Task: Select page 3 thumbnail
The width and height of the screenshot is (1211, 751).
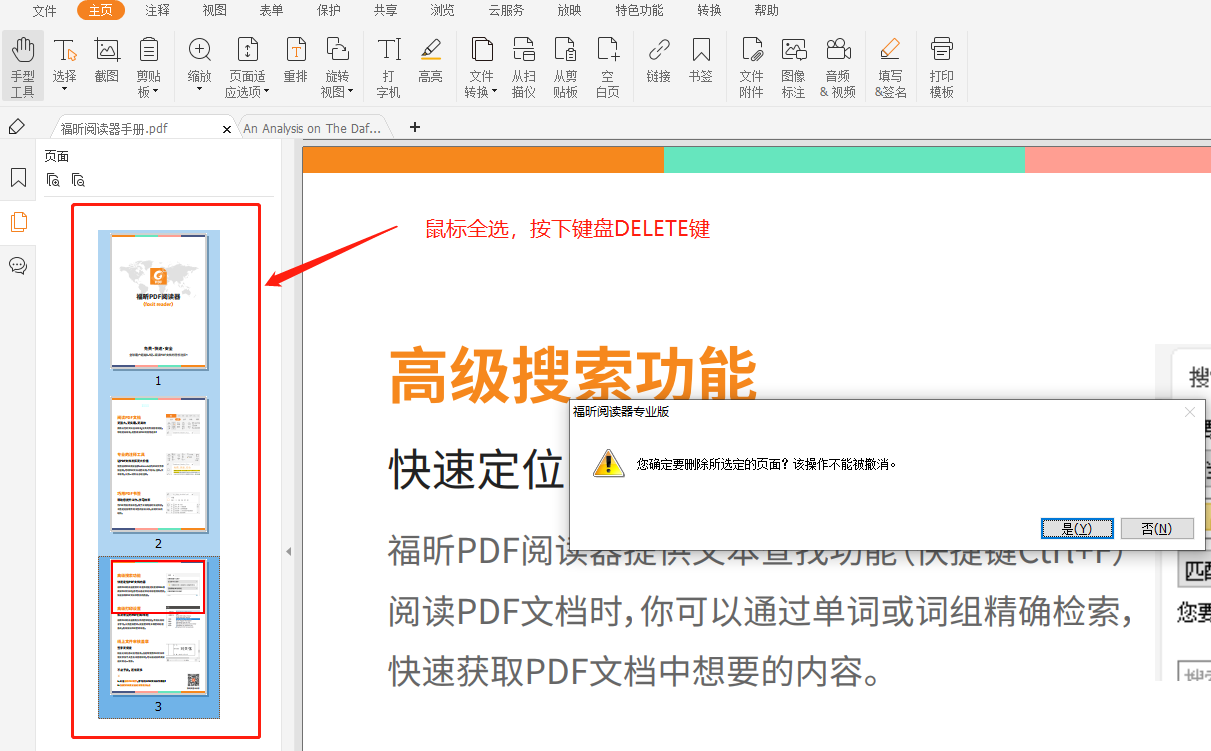Action: coord(159,627)
